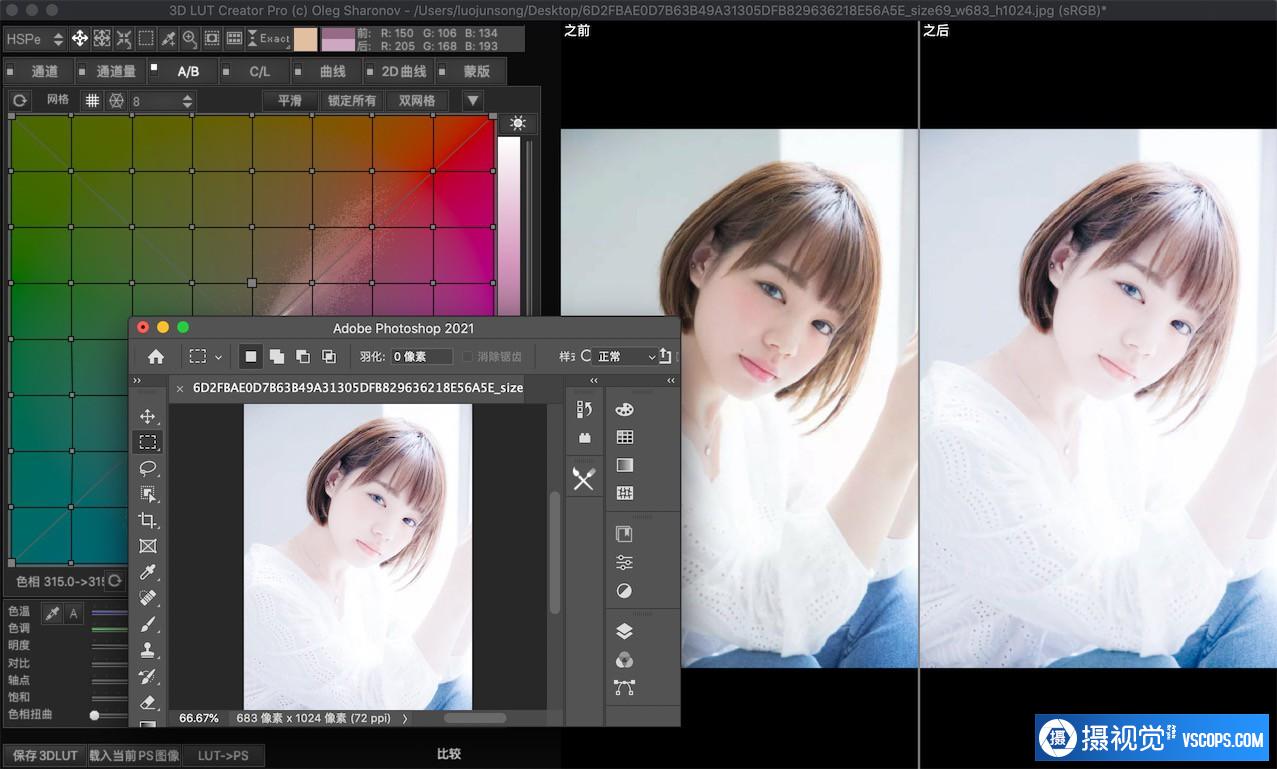Screen dimensions: 1277x769
Task: Switch to the 2D曲线 tab
Action: 403,72
